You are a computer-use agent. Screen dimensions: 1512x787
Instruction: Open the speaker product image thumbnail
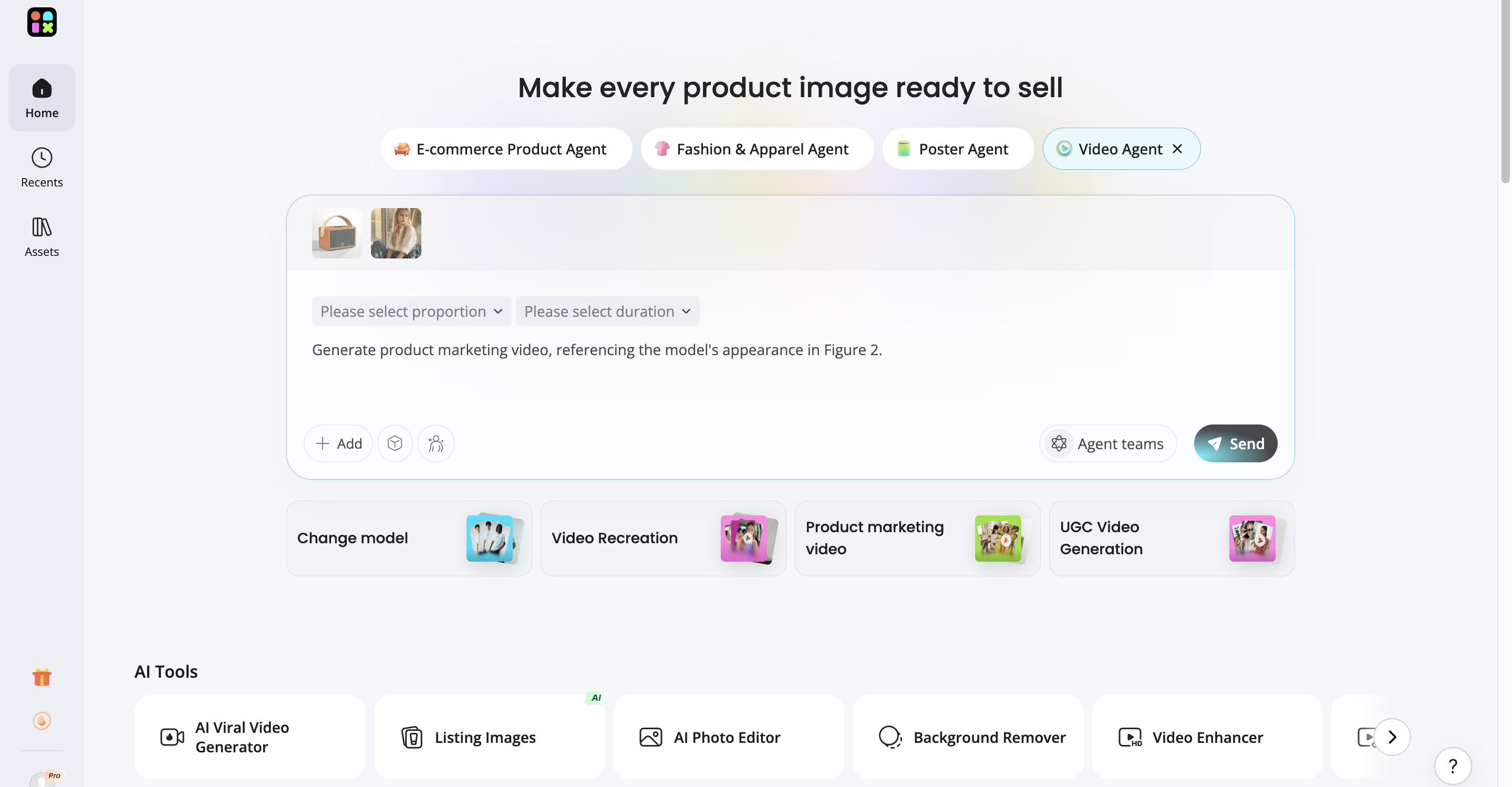click(x=337, y=233)
